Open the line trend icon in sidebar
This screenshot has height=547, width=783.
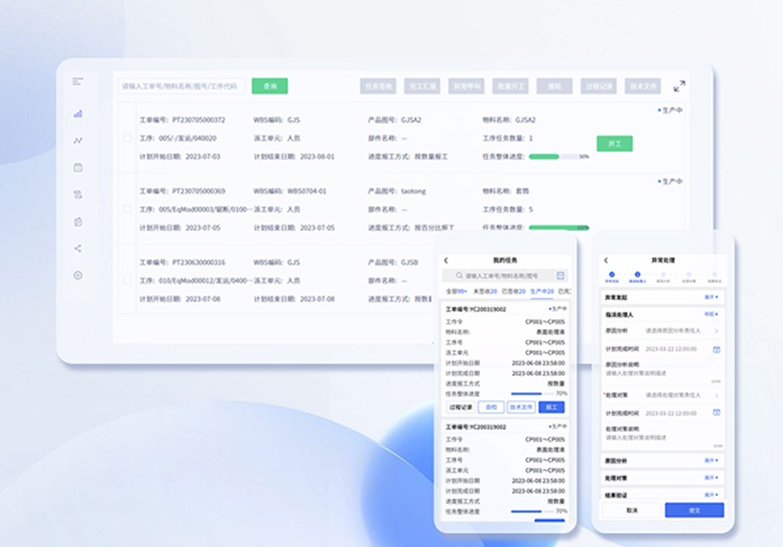coord(78,141)
